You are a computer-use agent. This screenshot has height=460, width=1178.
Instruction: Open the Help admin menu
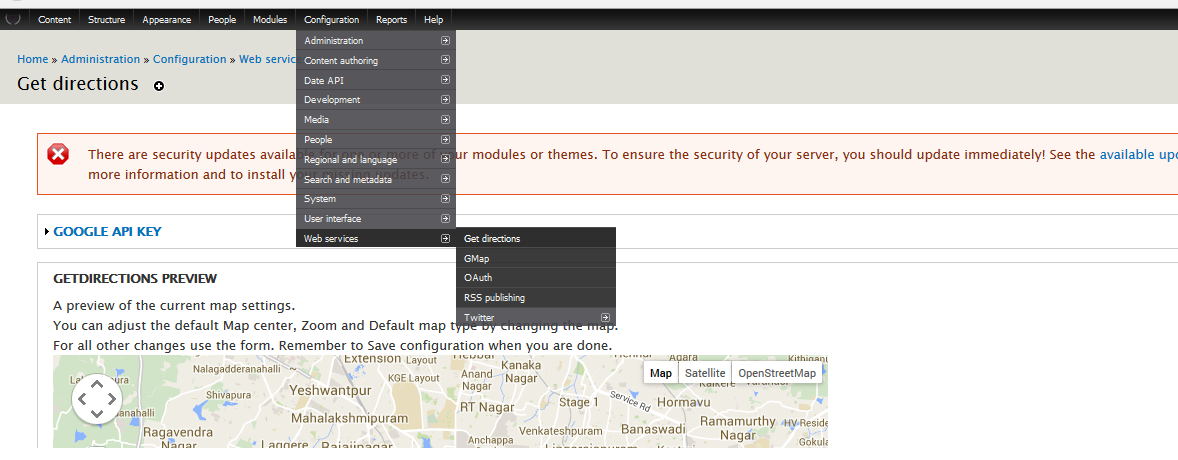pyautogui.click(x=433, y=20)
